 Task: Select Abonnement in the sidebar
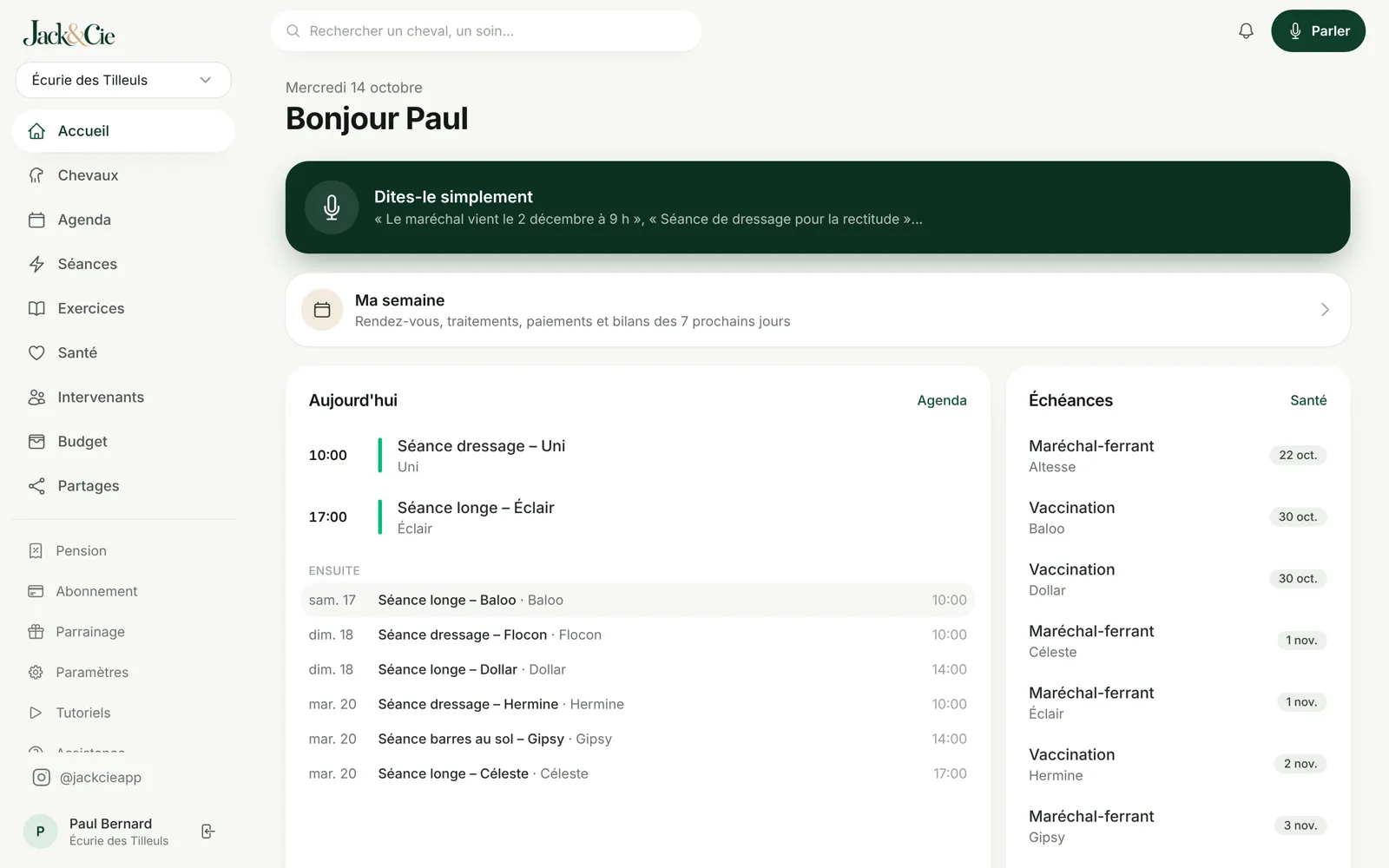tap(123, 591)
